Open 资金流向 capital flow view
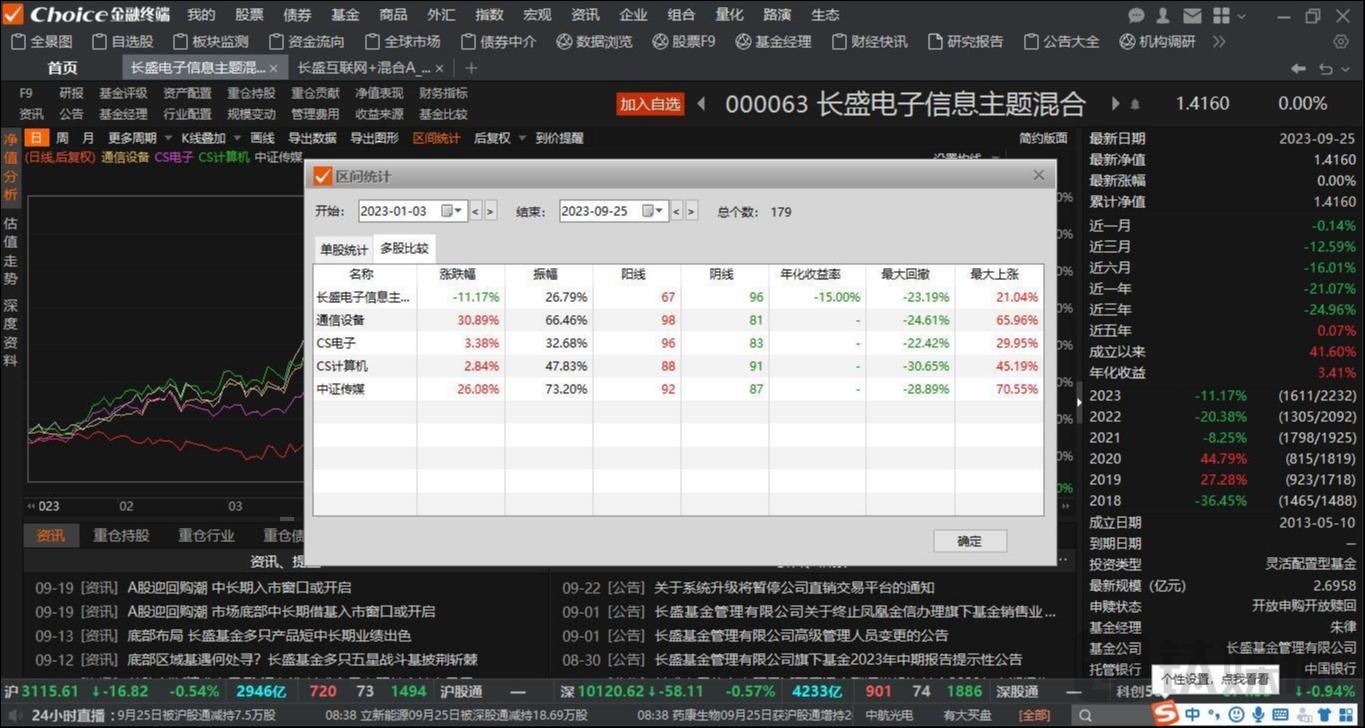The width and height of the screenshot is (1365, 728). point(306,41)
